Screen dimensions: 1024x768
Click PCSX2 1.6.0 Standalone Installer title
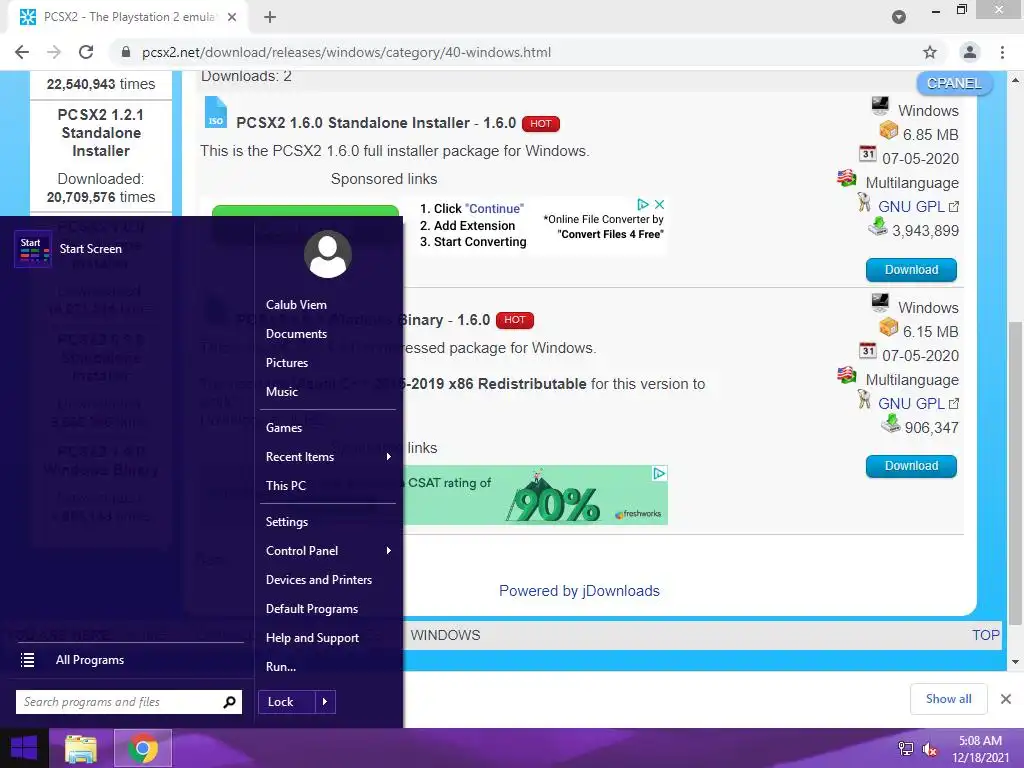click(x=376, y=123)
